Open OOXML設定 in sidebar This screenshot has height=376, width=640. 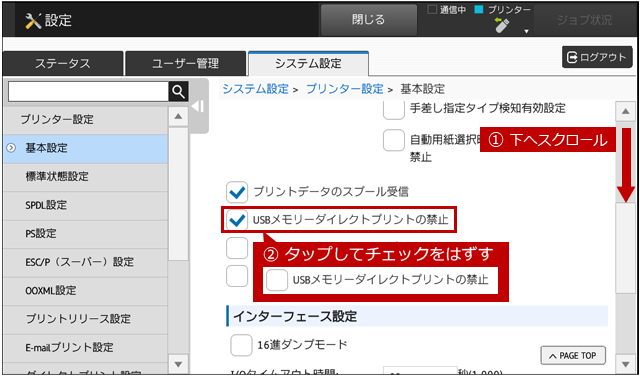[x=86, y=291]
